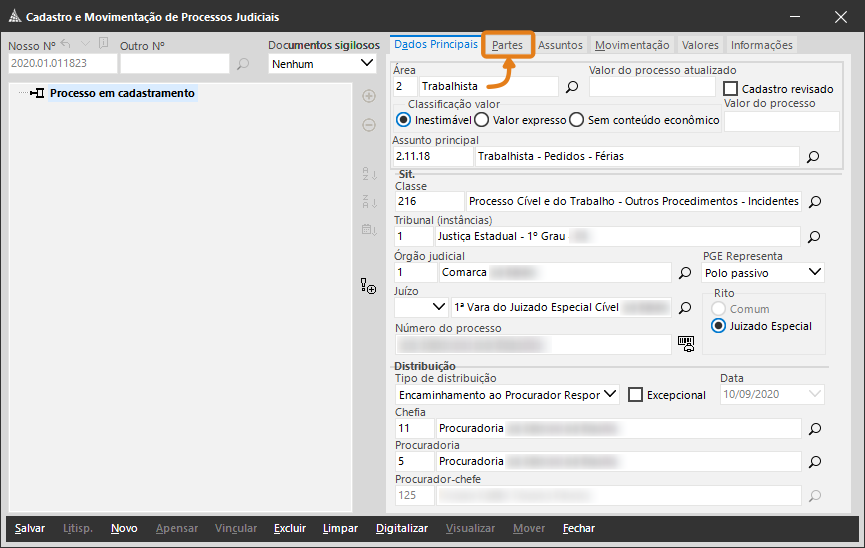Click the Salvar button
This screenshot has width=865, height=548.
tap(30, 528)
